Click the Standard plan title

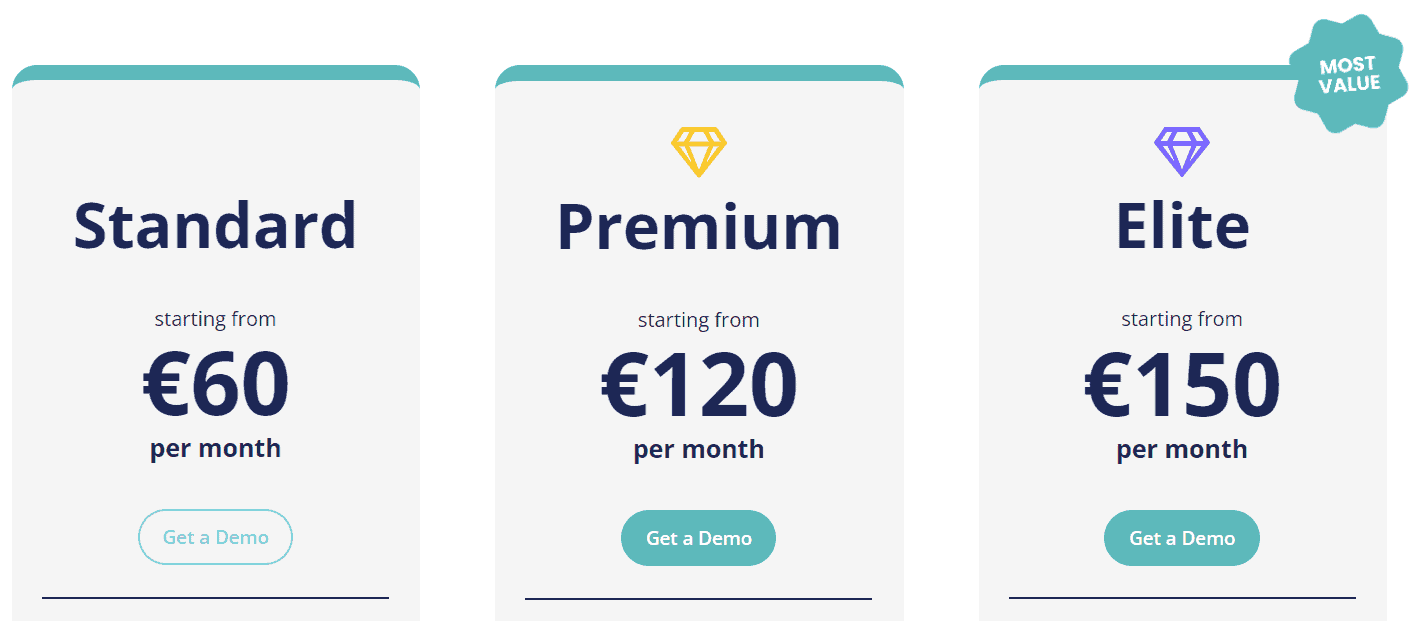tap(215, 225)
